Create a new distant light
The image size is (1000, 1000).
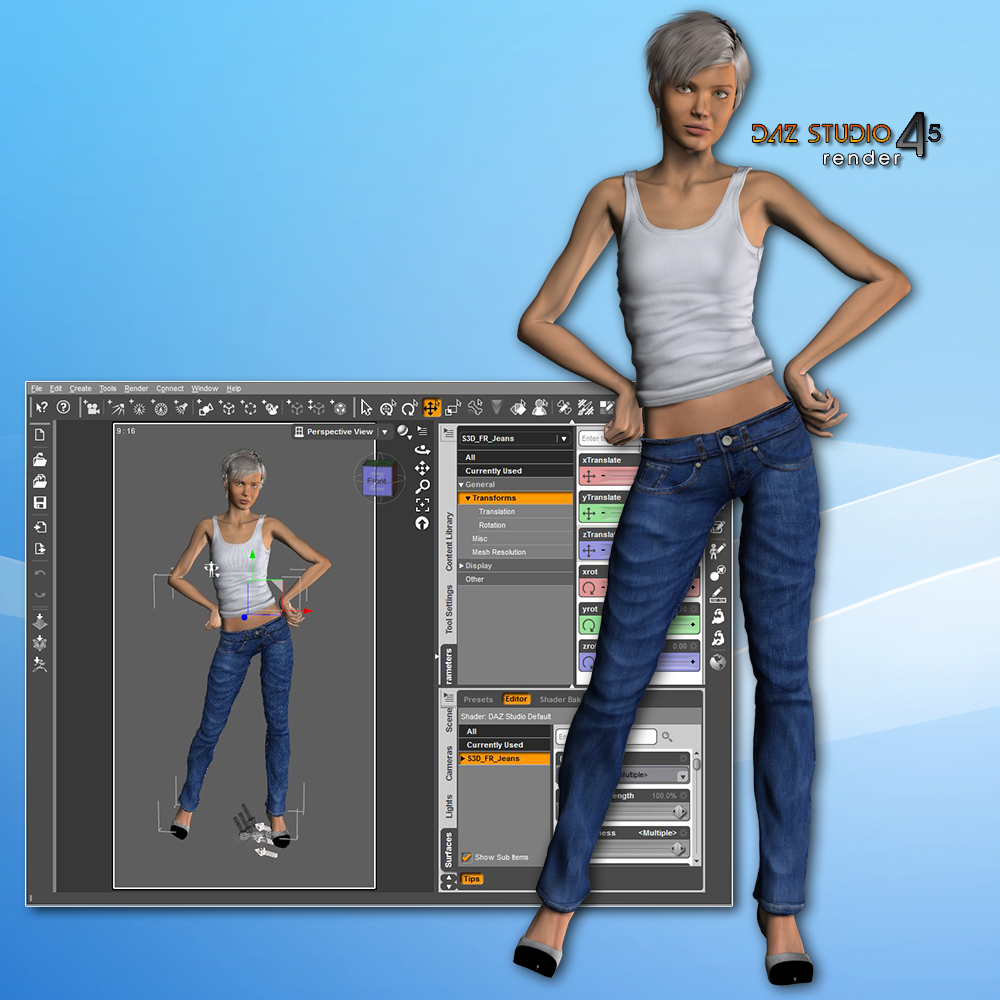(115, 408)
